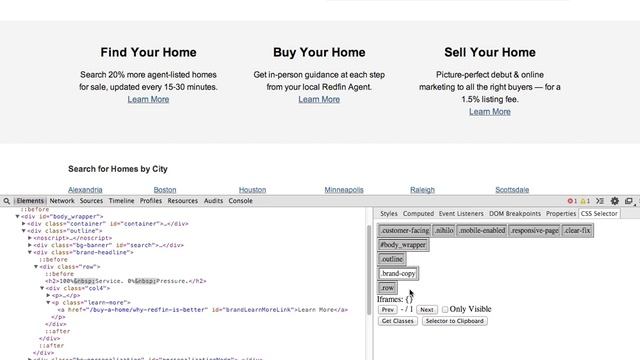Open DevTools settings gear

615,201
